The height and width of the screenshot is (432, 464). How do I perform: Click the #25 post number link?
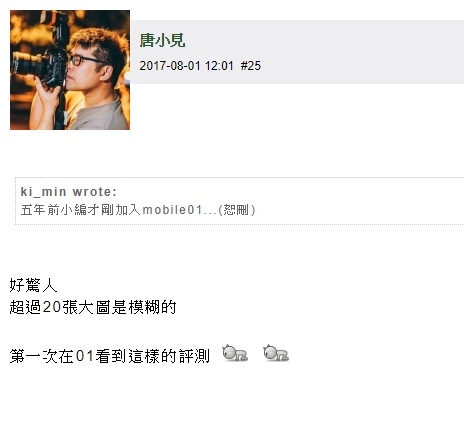[251, 65]
